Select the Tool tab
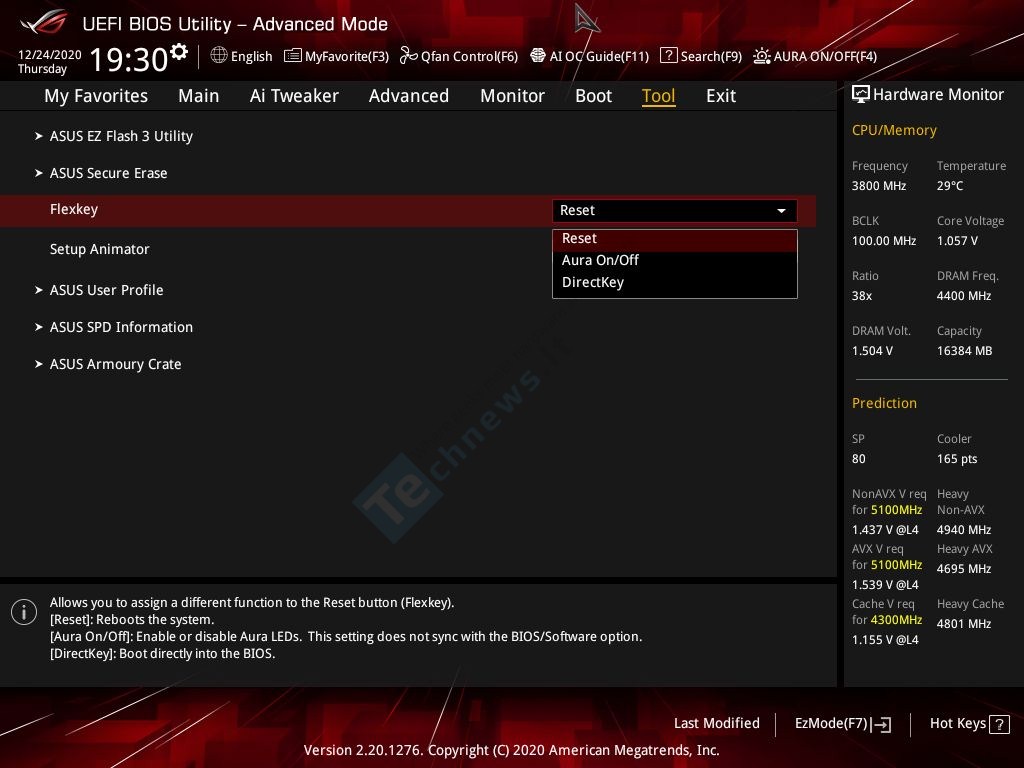1024x768 pixels. click(658, 96)
